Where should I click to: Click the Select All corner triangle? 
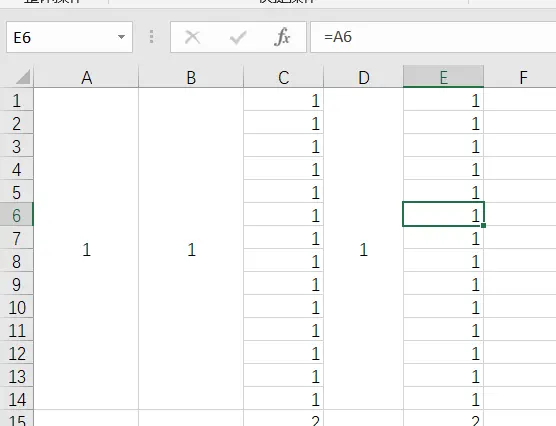click(23, 77)
